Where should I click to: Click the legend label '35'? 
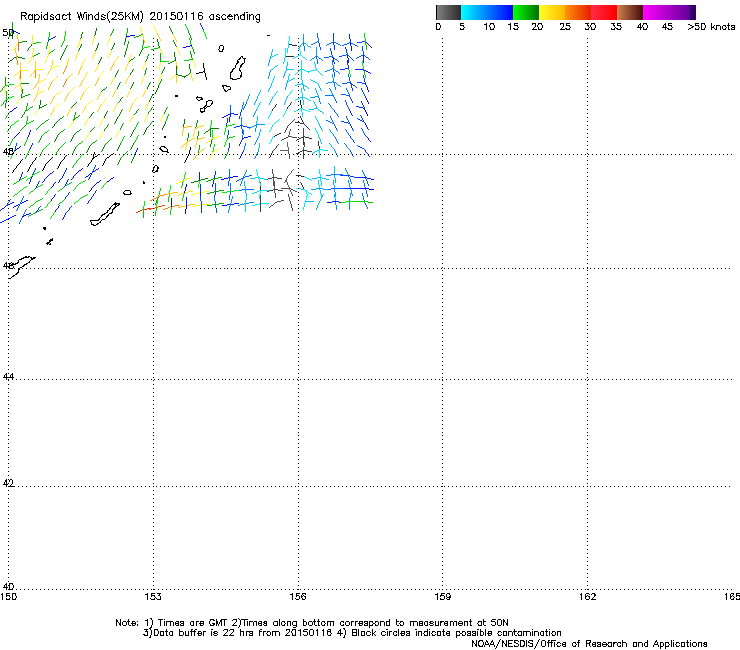click(616, 27)
